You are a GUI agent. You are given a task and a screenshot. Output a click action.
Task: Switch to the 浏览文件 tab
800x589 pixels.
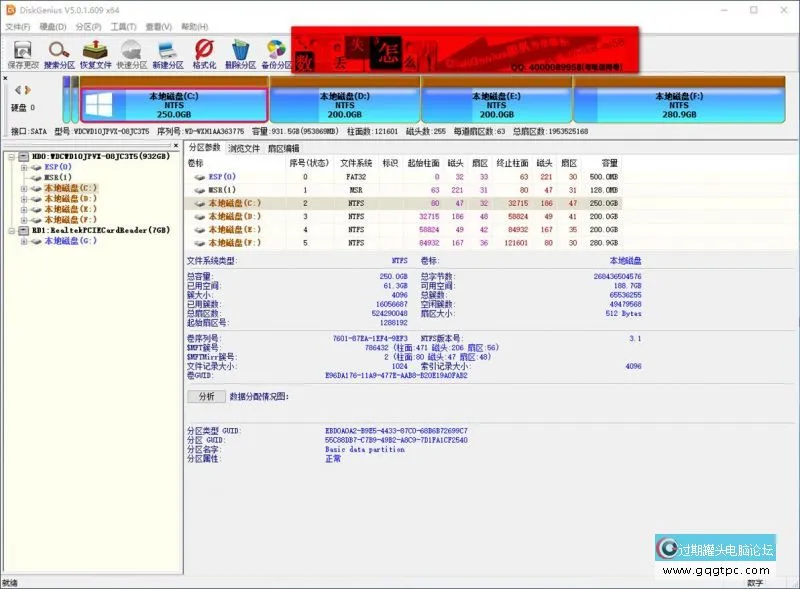pyautogui.click(x=244, y=148)
